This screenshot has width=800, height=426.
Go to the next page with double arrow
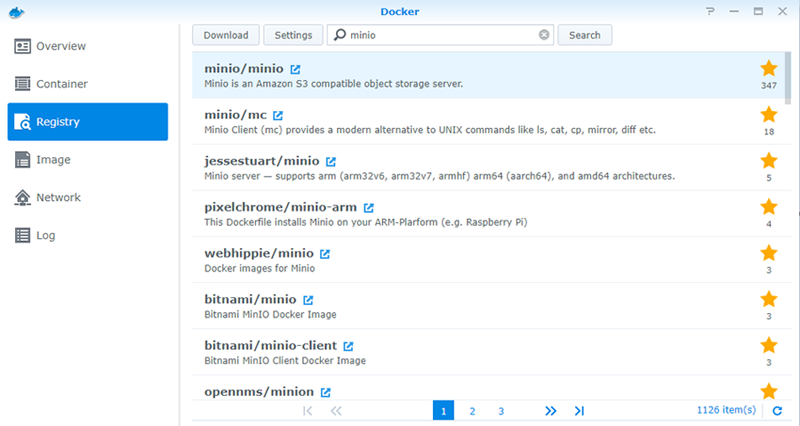(x=551, y=411)
